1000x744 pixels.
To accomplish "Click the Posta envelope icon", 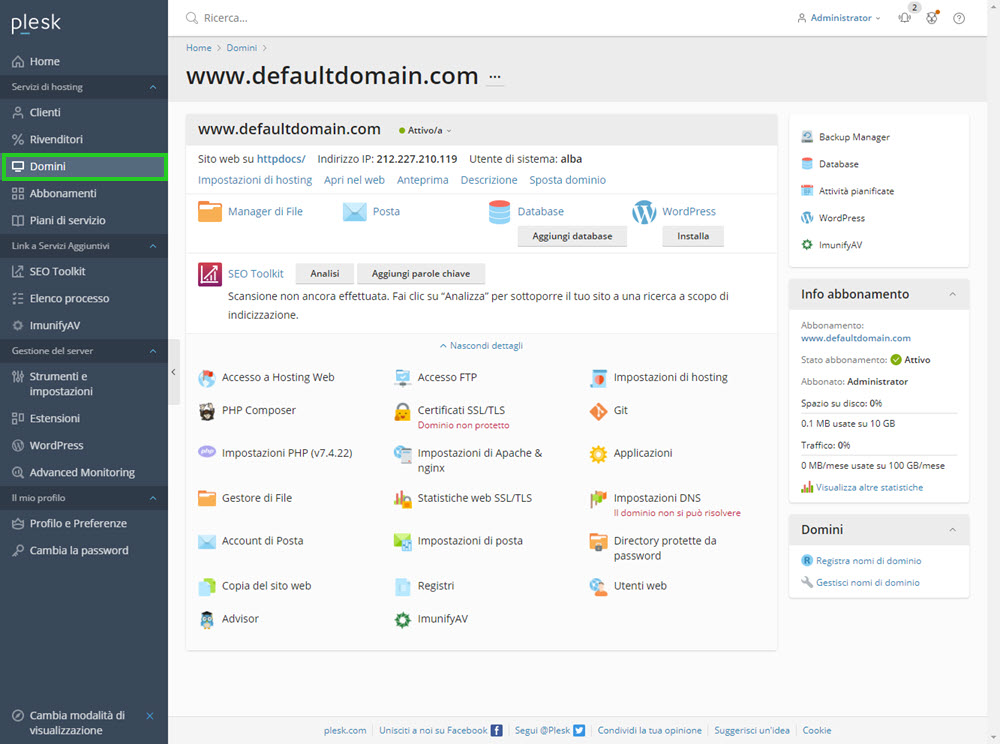I will click(x=355, y=212).
